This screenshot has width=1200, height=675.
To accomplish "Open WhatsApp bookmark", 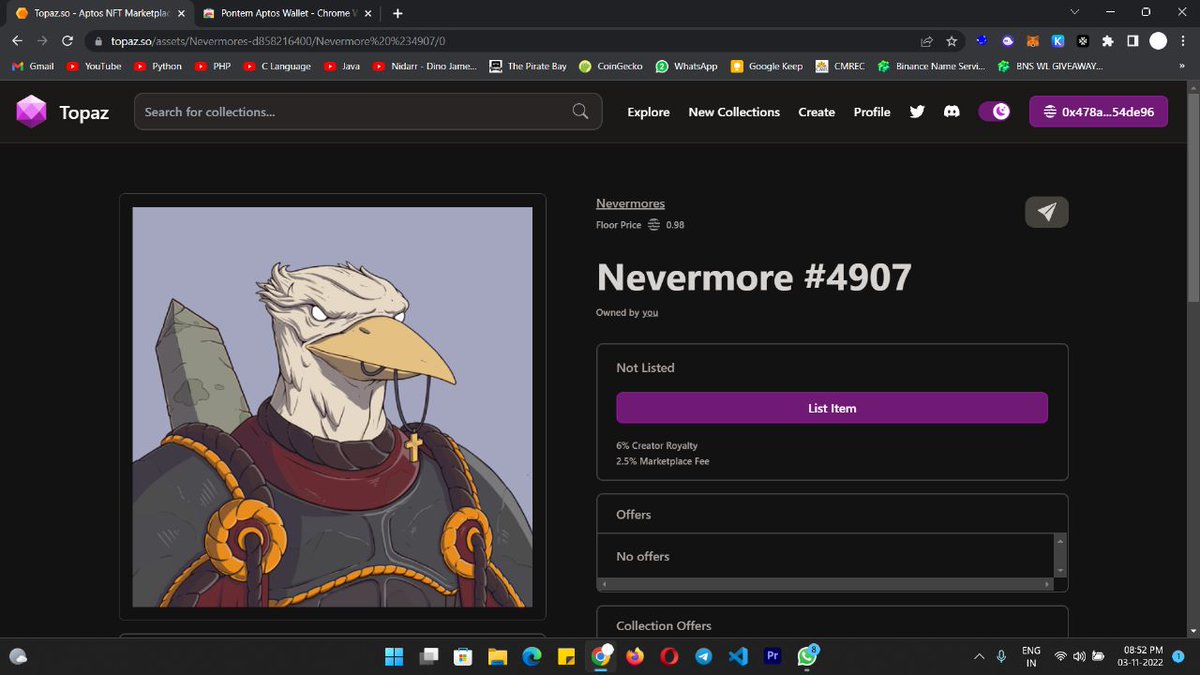I will [x=687, y=66].
